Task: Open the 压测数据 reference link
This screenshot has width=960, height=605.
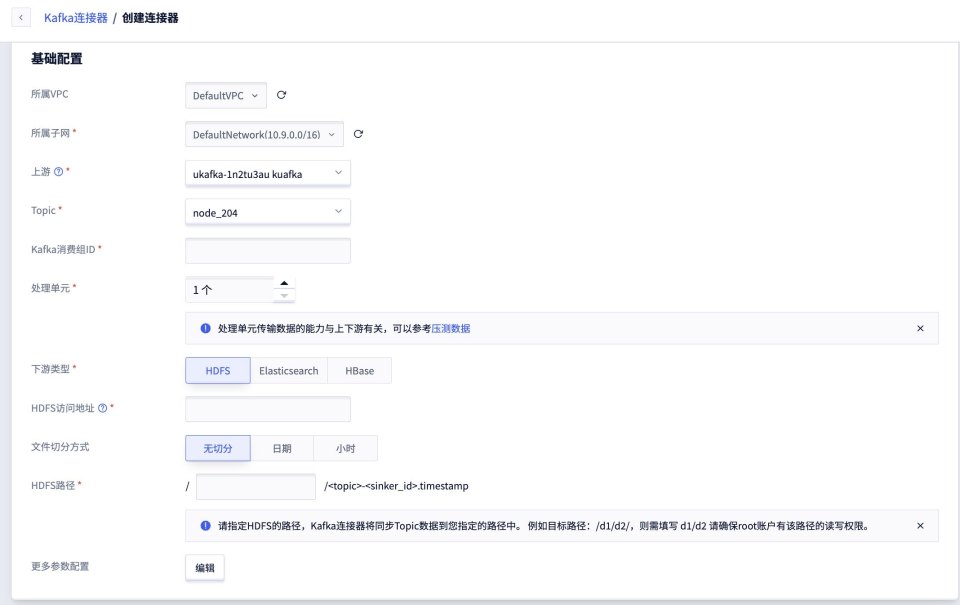Action: tap(451, 328)
